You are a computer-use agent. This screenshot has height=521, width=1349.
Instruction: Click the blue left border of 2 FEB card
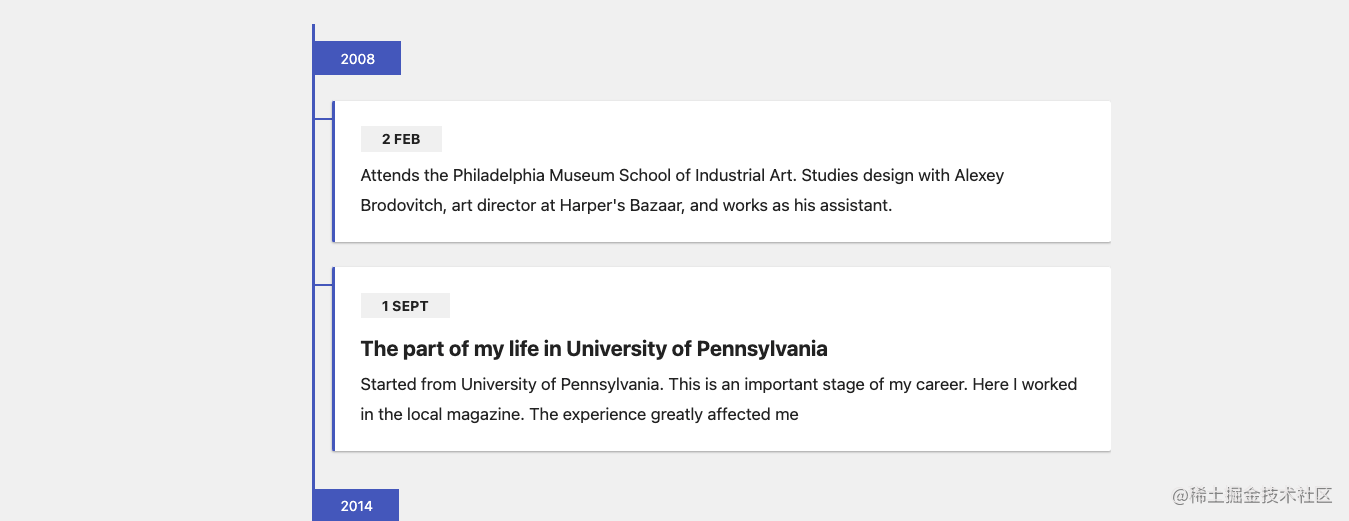(x=334, y=171)
